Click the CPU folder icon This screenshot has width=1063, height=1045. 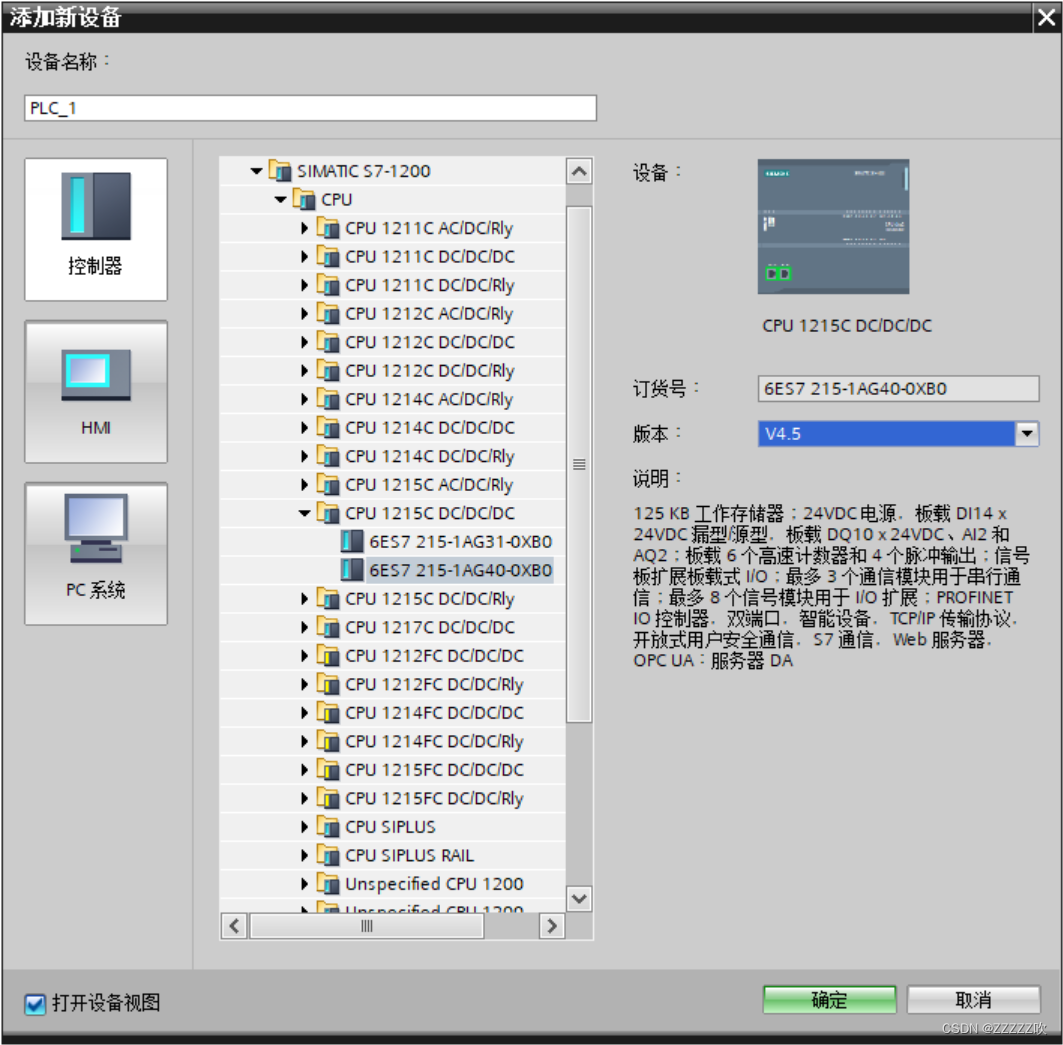[x=304, y=199]
